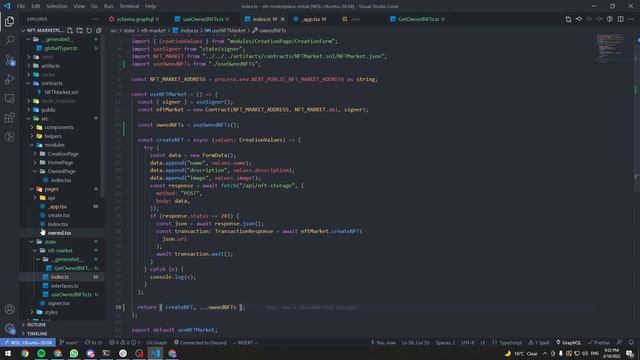Switch to schema.graphql tab

(134, 19)
